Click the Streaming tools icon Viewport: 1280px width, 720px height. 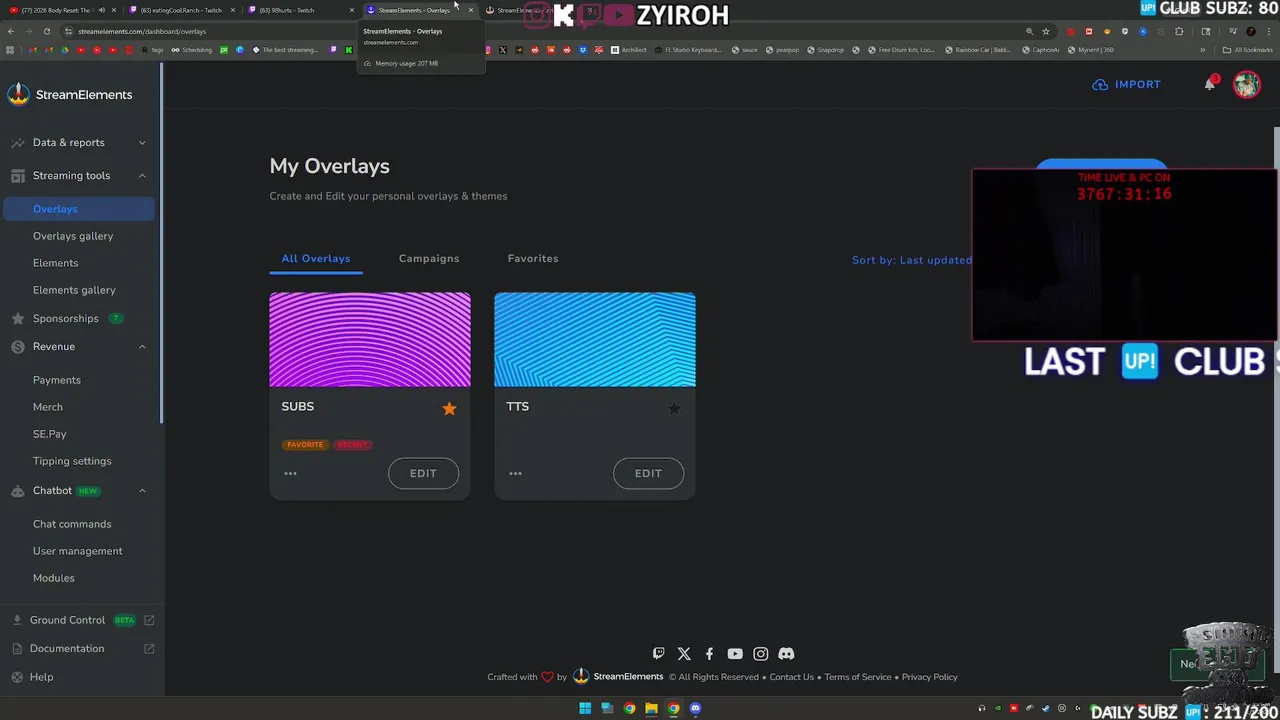coord(18,176)
